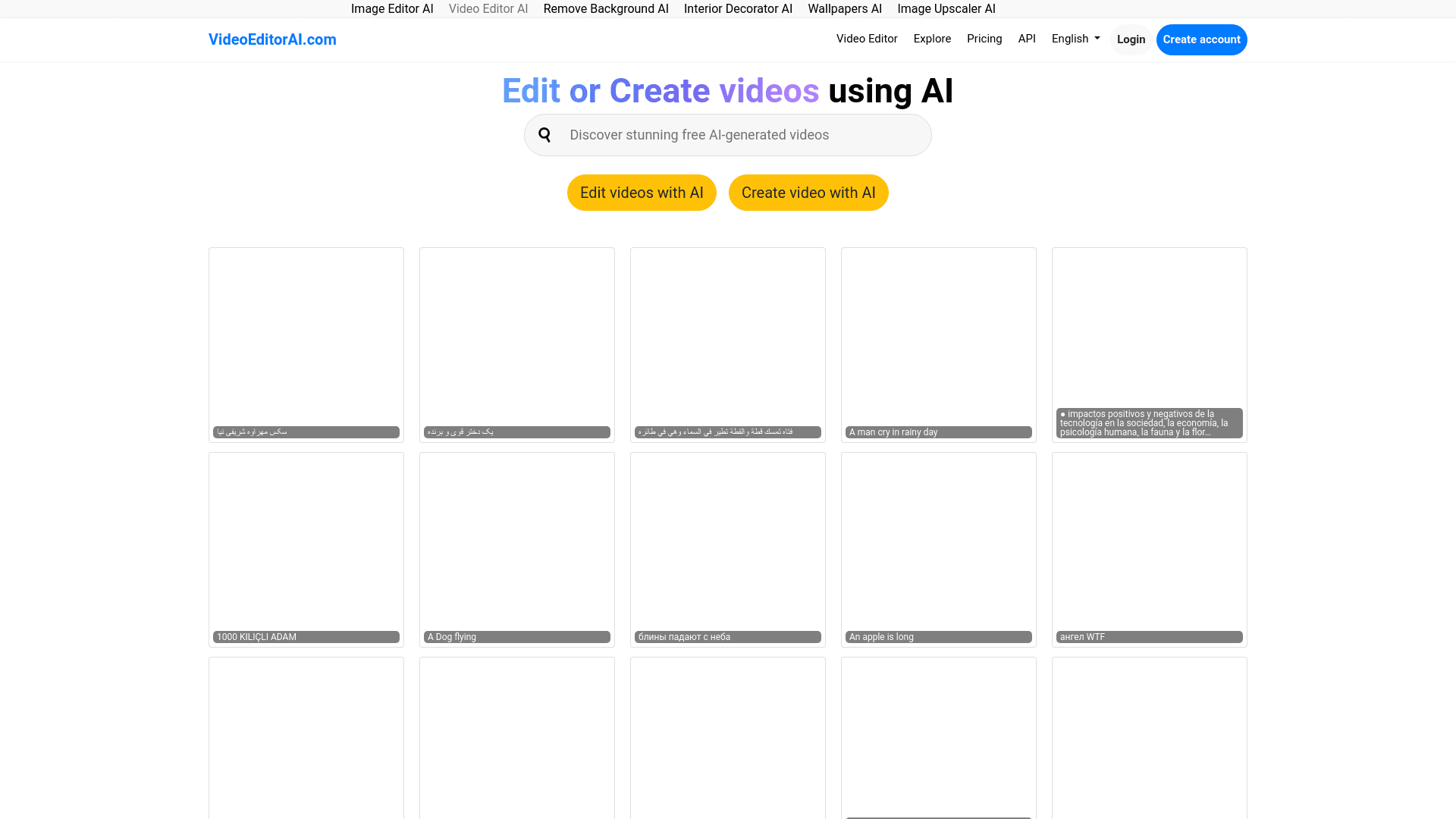Open Remove Background AI
Screen dimensions: 1456x819
point(606,8)
